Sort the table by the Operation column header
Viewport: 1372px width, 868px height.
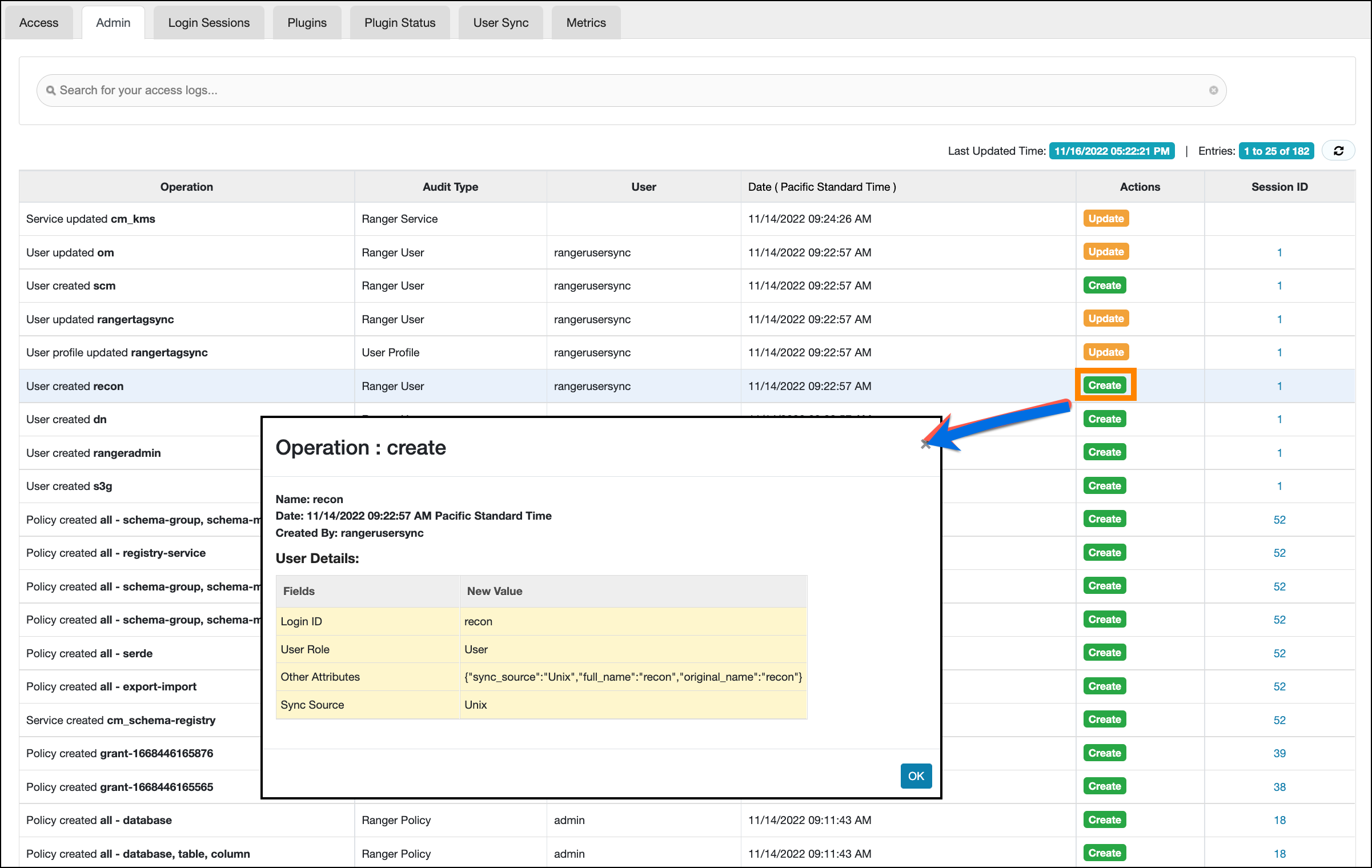[187, 186]
